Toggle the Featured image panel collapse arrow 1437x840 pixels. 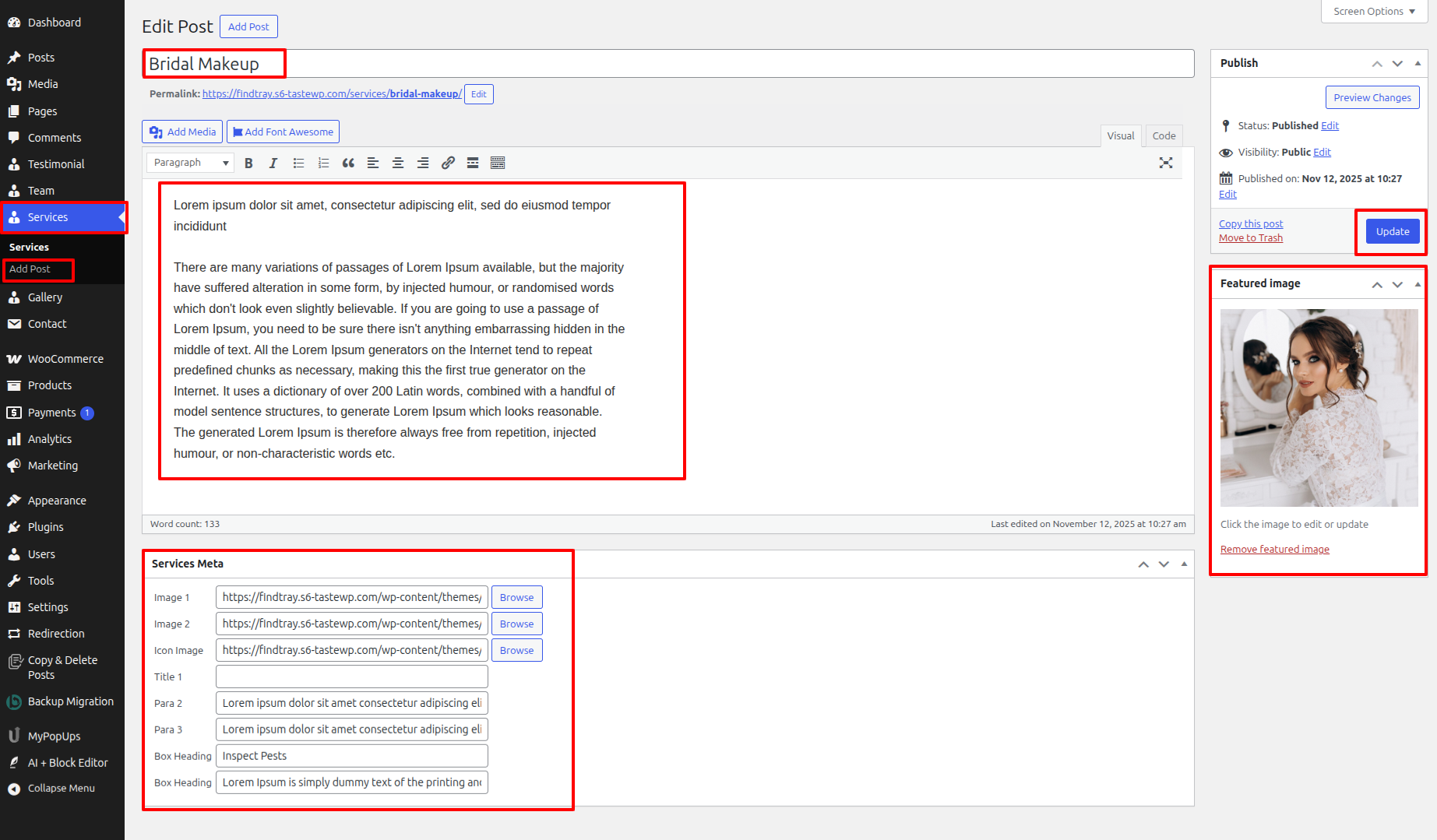(1418, 284)
